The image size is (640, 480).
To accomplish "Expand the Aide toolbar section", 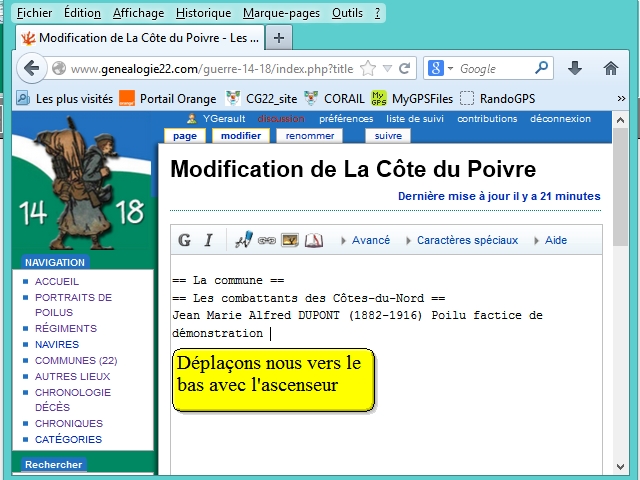I will (550, 240).
